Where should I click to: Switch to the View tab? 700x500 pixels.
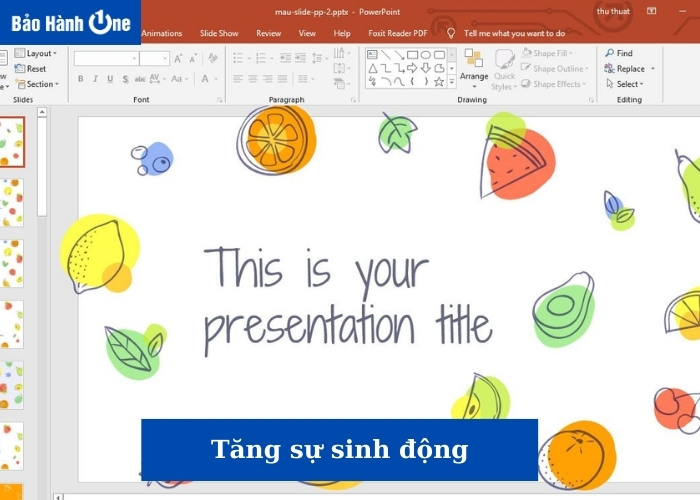pos(307,33)
